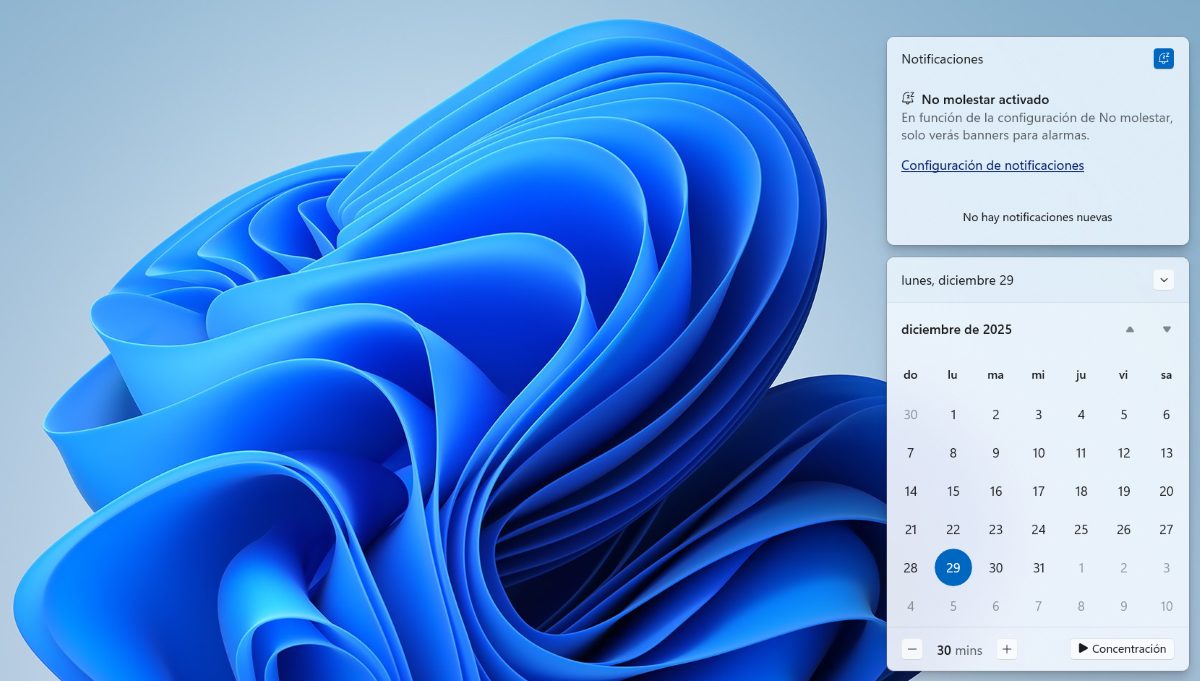
Task: Open Configuración de notificaciones link
Action: [992, 166]
